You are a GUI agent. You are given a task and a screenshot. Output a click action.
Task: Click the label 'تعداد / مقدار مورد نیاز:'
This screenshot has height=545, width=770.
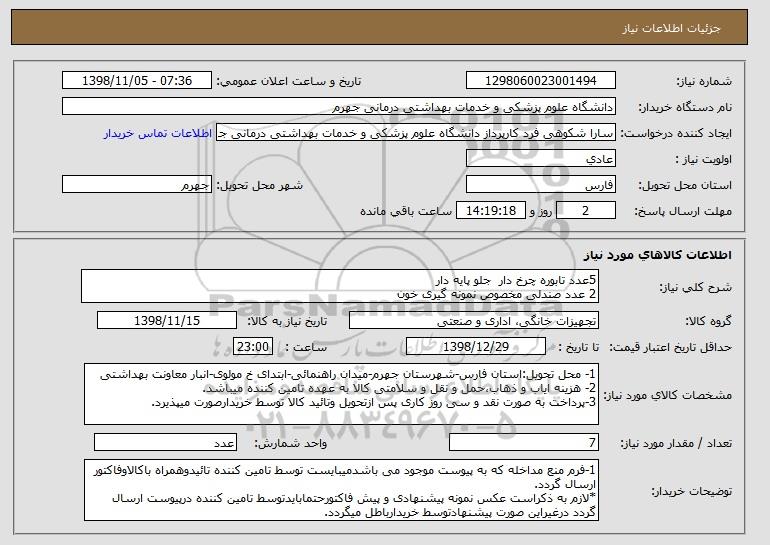(x=676, y=443)
